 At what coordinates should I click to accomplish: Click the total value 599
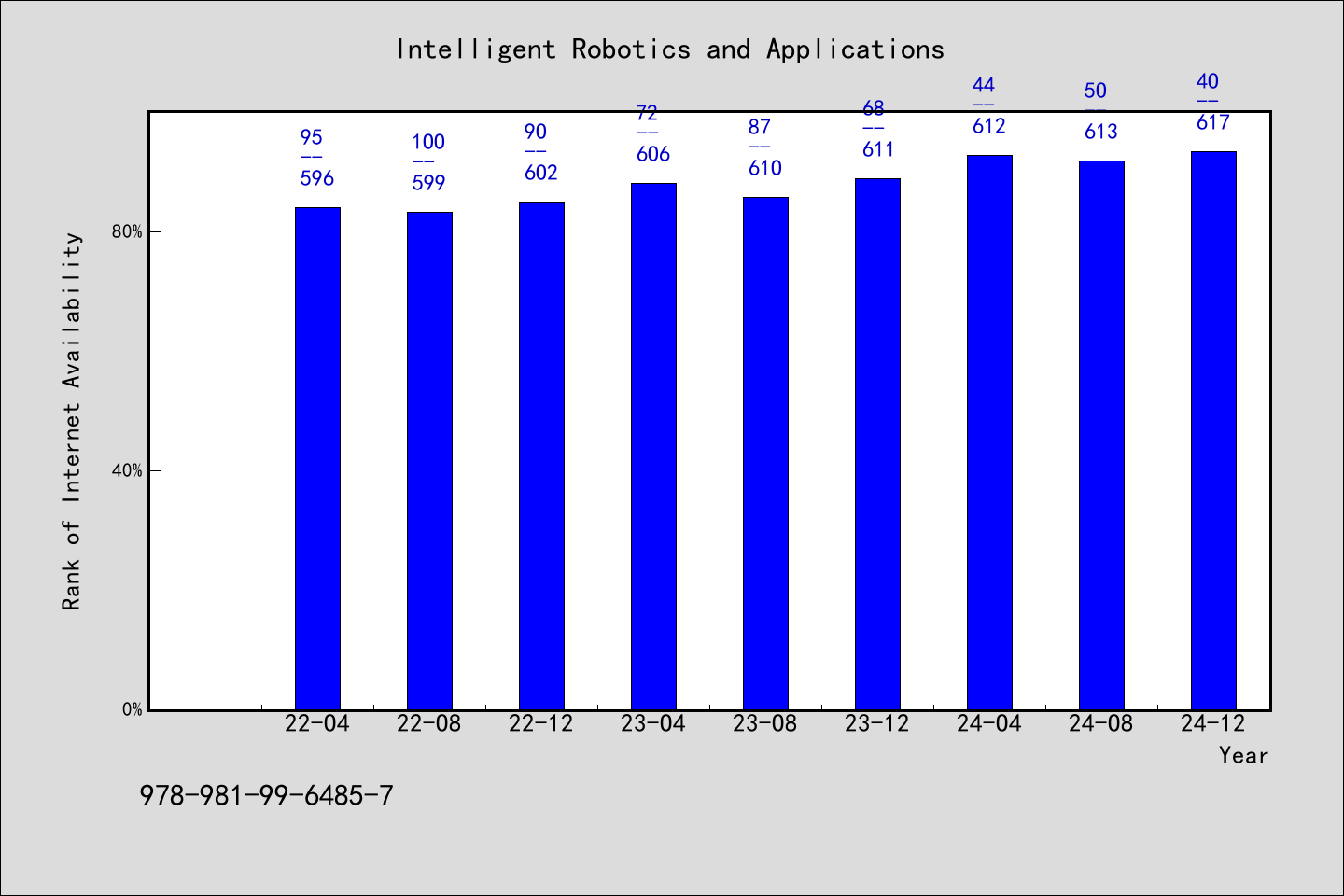(429, 183)
